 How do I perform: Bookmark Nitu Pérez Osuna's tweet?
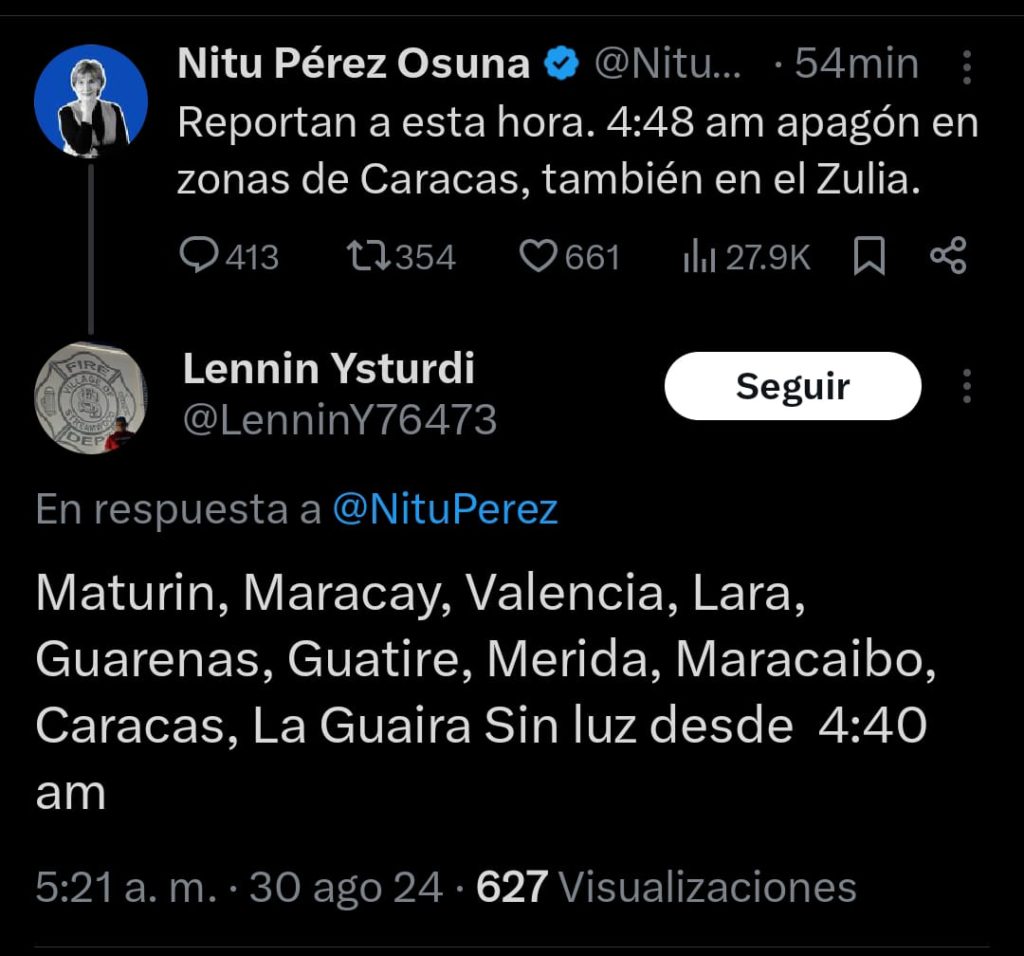tap(869, 258)
